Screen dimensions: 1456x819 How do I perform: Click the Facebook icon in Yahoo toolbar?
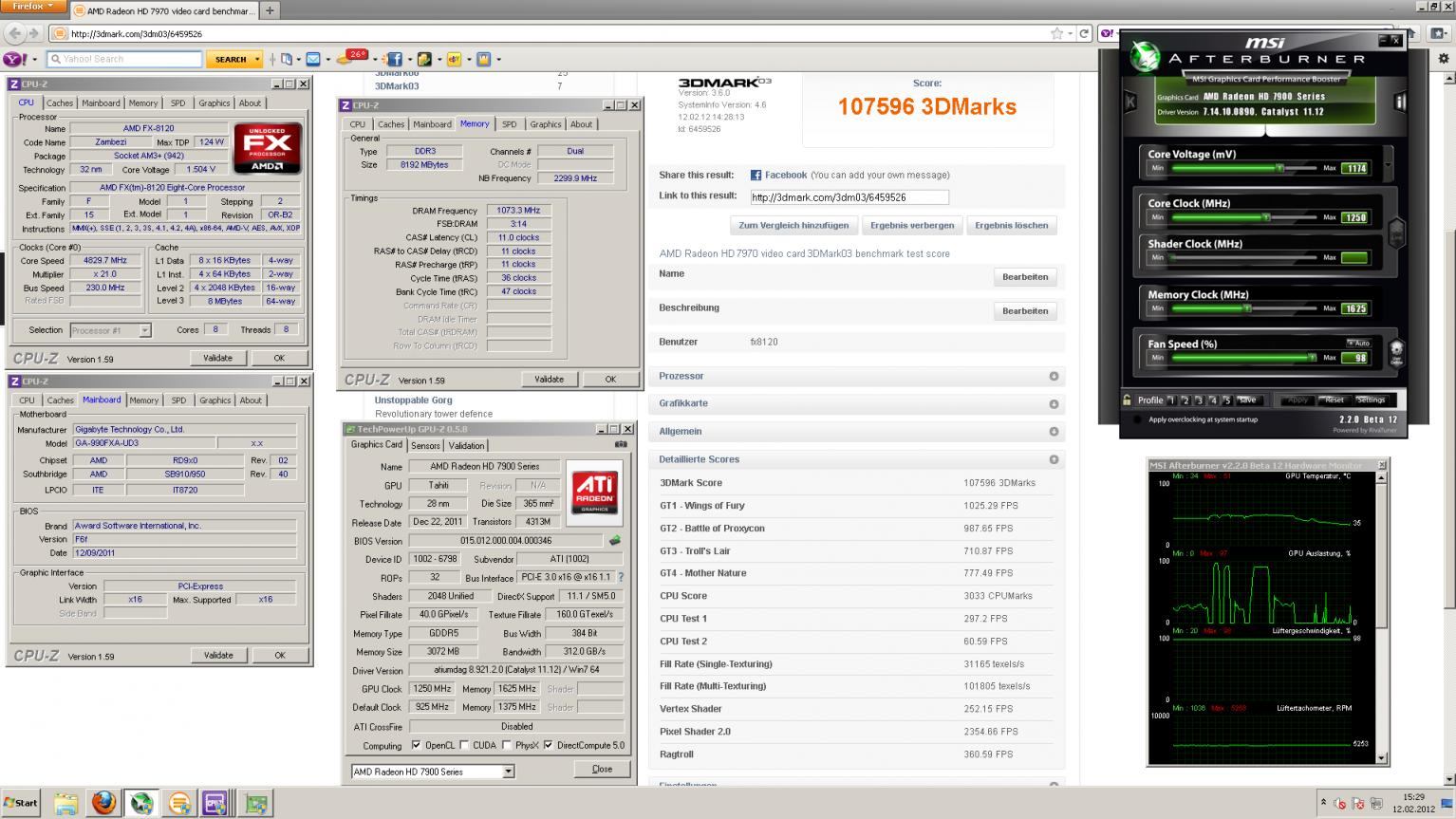click(x=394, y=59)
